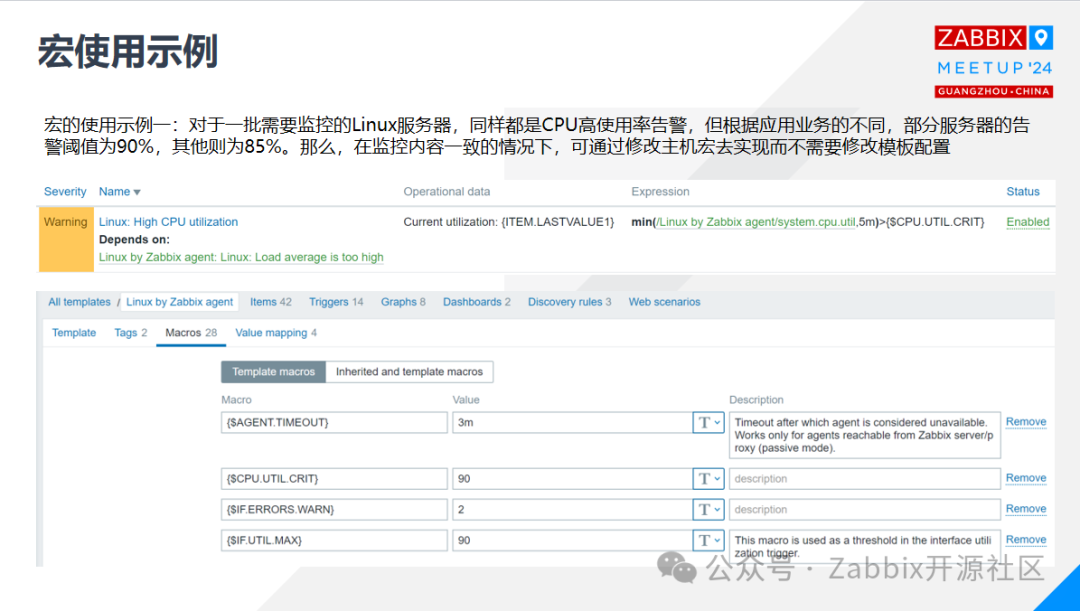Open Discovery rules 3 section

(x=570, y=302)
